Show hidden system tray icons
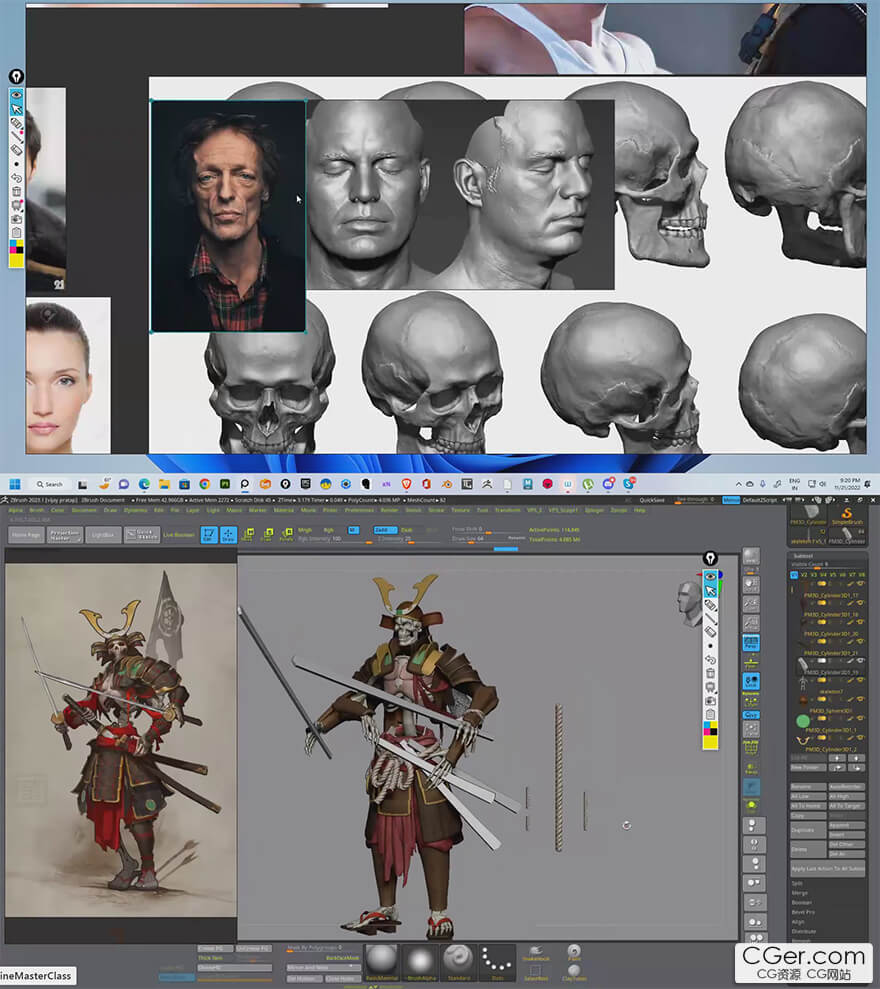The height and width of the screenshot is (989, 880). click(x=739, y=484)
